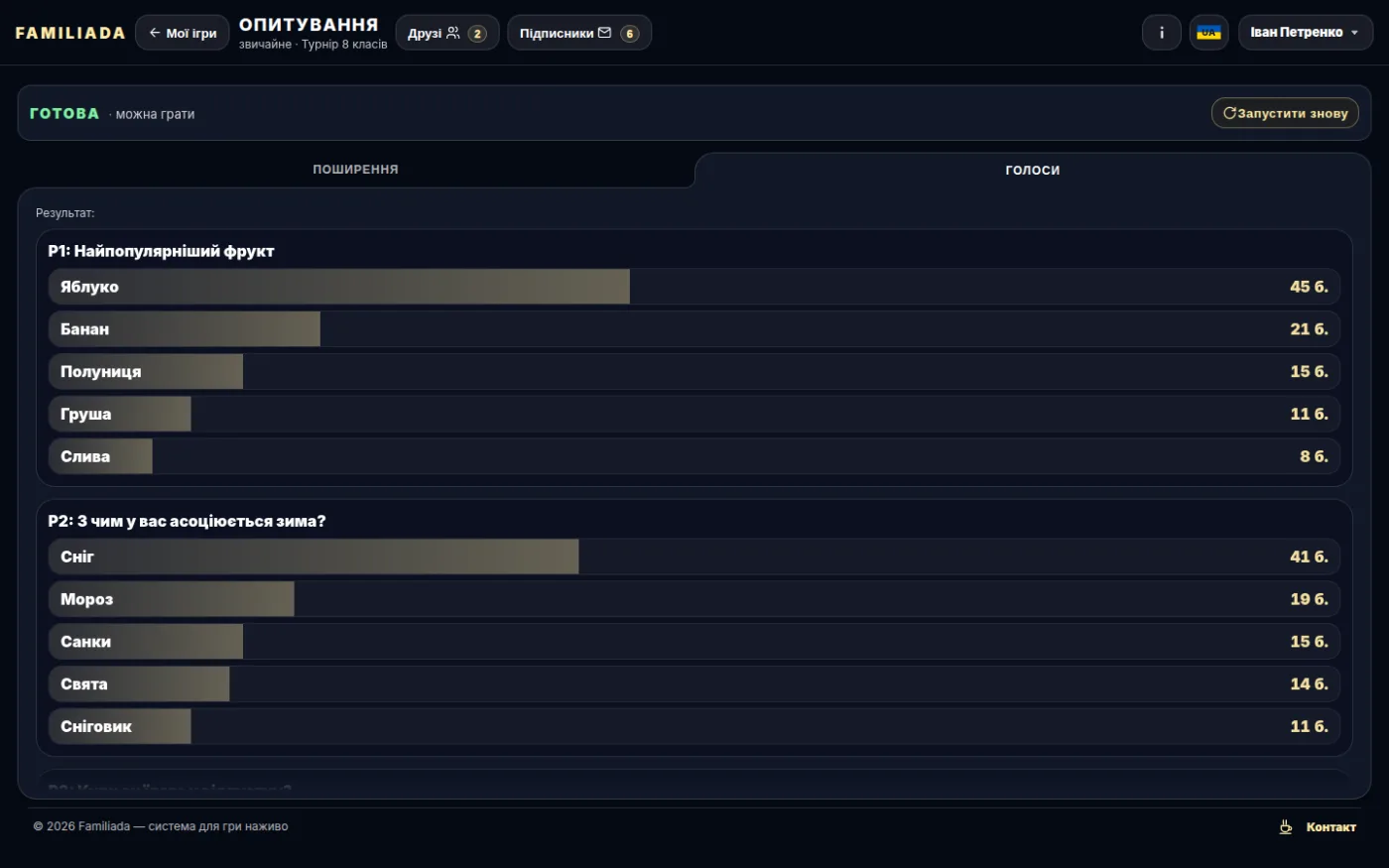Viewport: 1389px width, 868px height.
Task: Click the subscribers count badge 6
Action: pyautogui.click(x=629, y=34)
